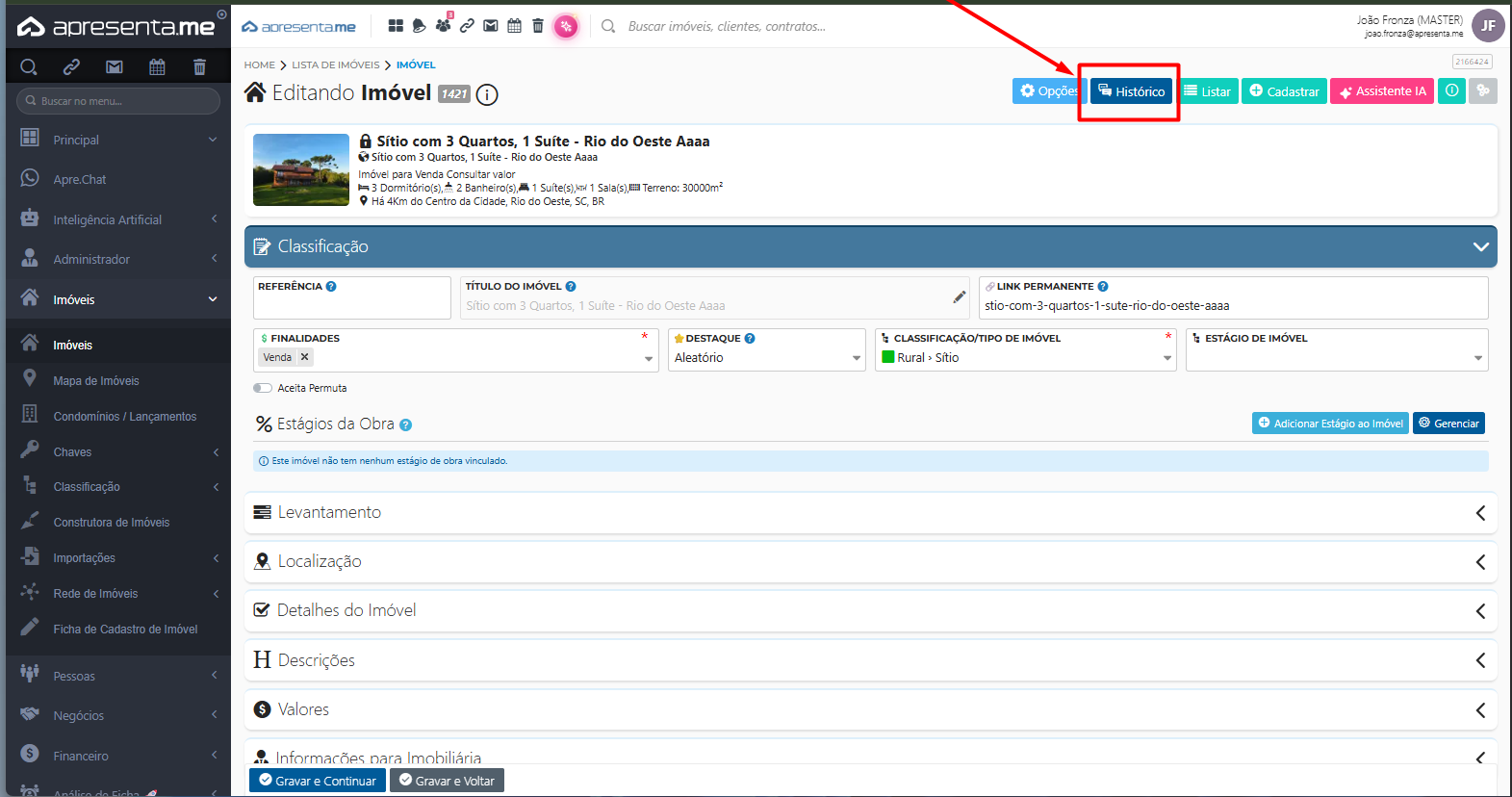
Task: Click the help icon beside TÍTULO DO IMÓVEL
Action: pos(571,286)
